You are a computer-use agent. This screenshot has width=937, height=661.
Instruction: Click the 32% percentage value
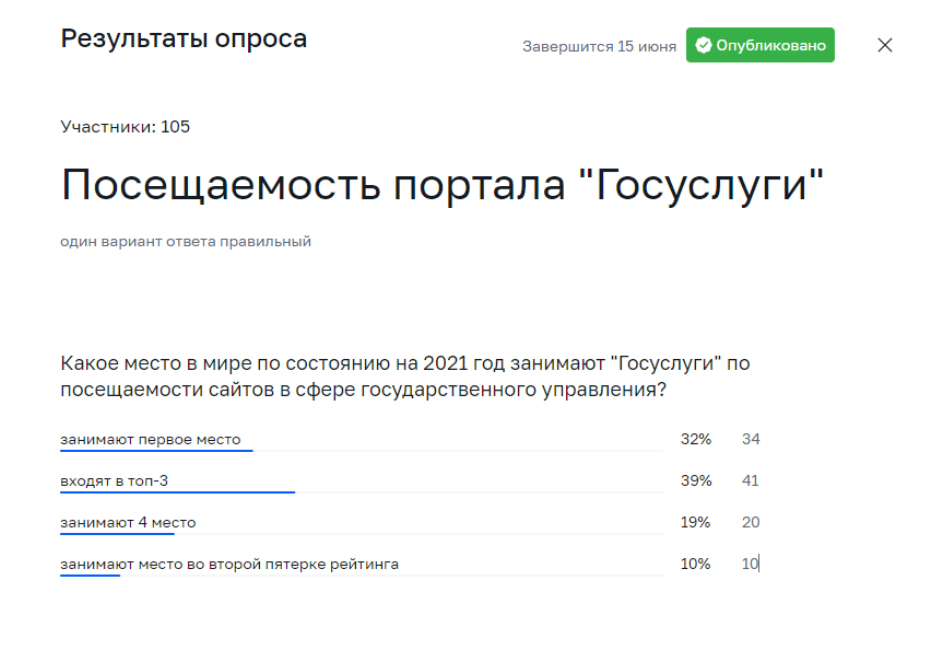coord(696,439)
